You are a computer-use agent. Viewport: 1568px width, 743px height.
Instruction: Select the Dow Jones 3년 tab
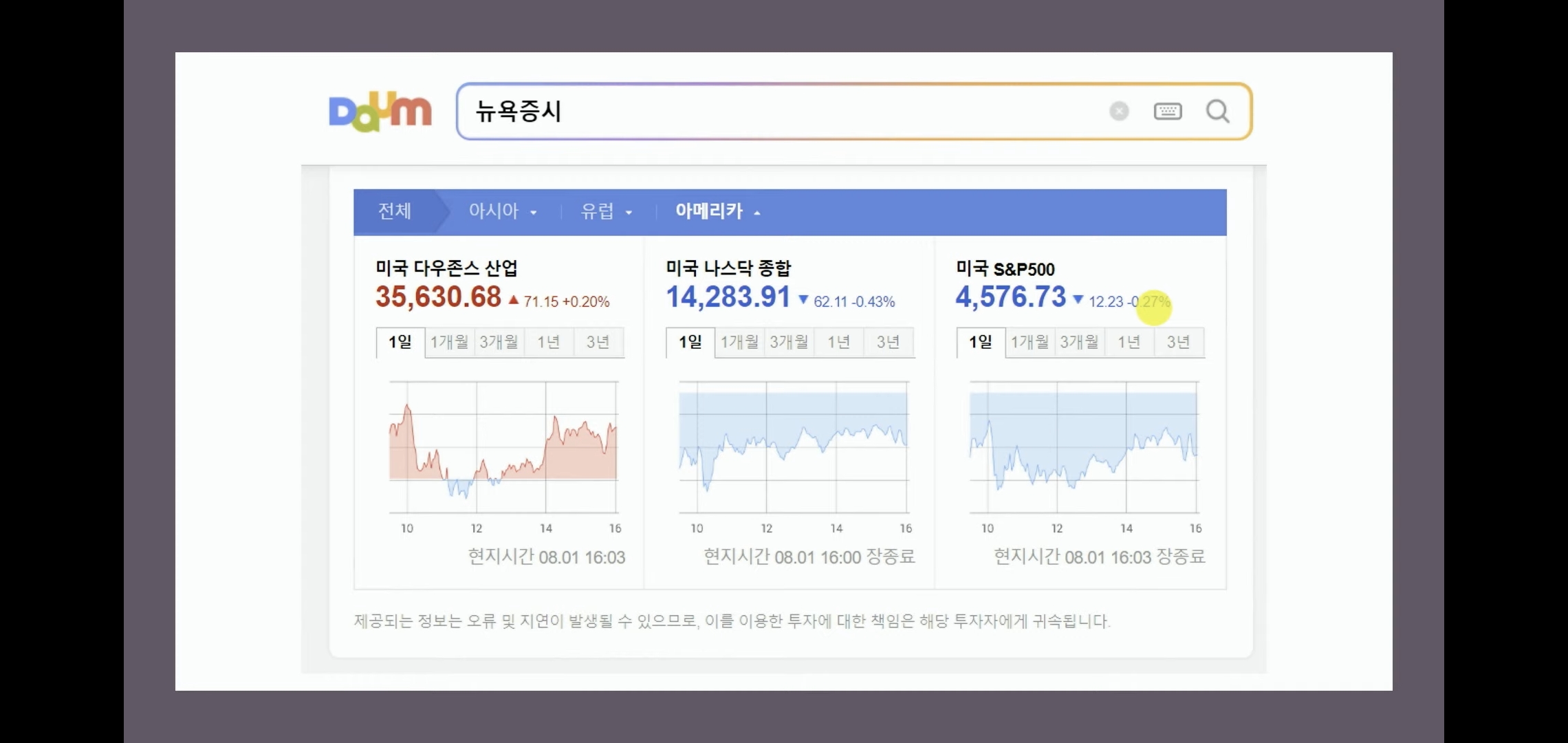coord(598,342)
